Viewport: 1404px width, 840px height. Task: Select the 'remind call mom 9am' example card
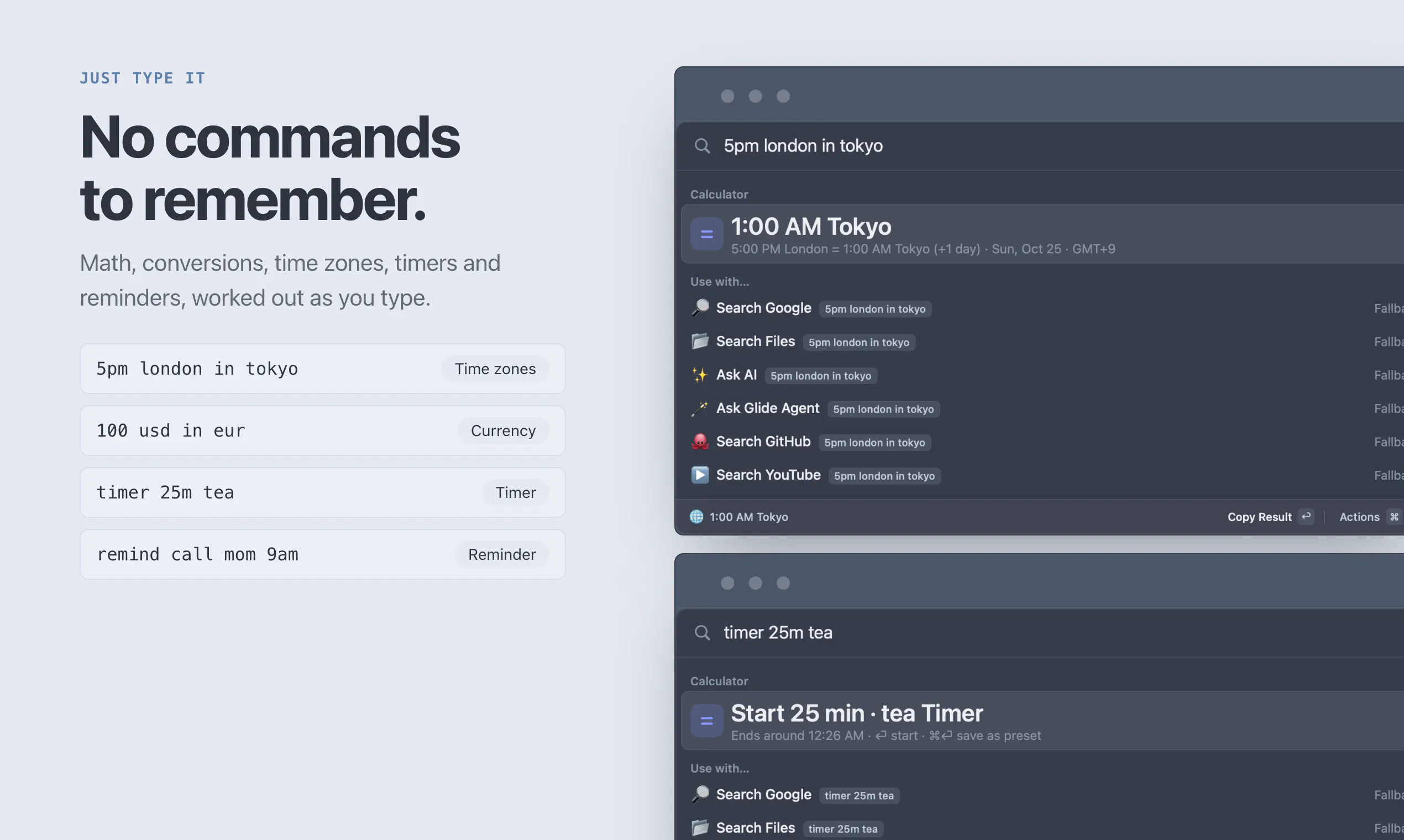click(x=322, y=554)
